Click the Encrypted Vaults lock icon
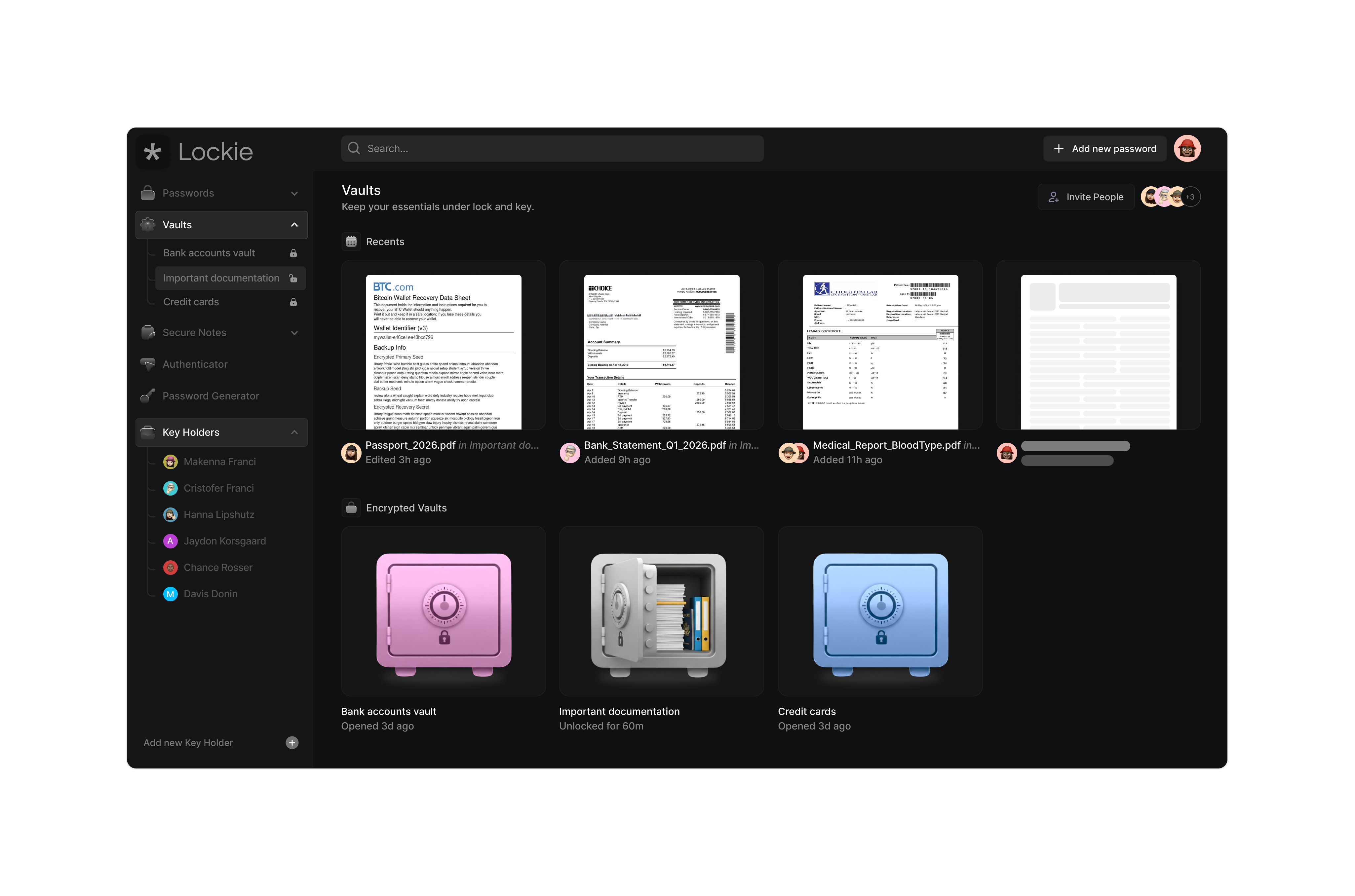Screen dimensions: 1355x896 pyautogui.click(x=351, y=508)
